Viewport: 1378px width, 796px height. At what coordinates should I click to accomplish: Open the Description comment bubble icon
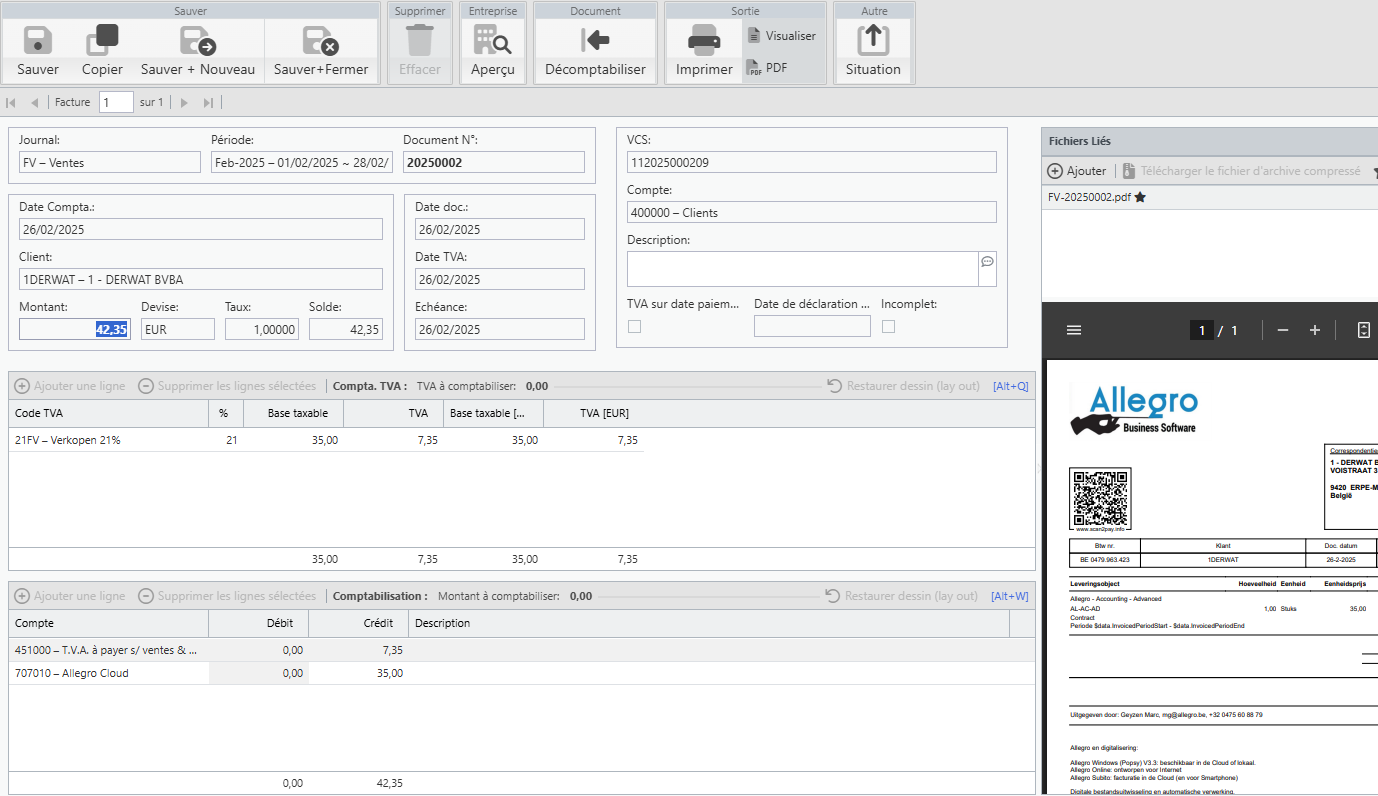coord(987,261)
